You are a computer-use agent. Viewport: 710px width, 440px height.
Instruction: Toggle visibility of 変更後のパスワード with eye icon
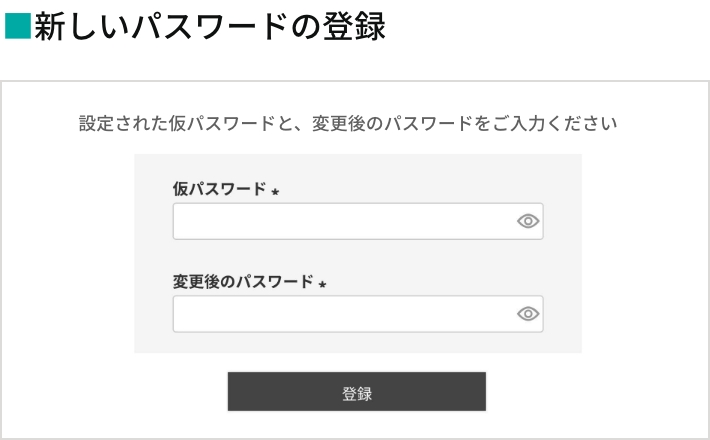click(528, 314)
